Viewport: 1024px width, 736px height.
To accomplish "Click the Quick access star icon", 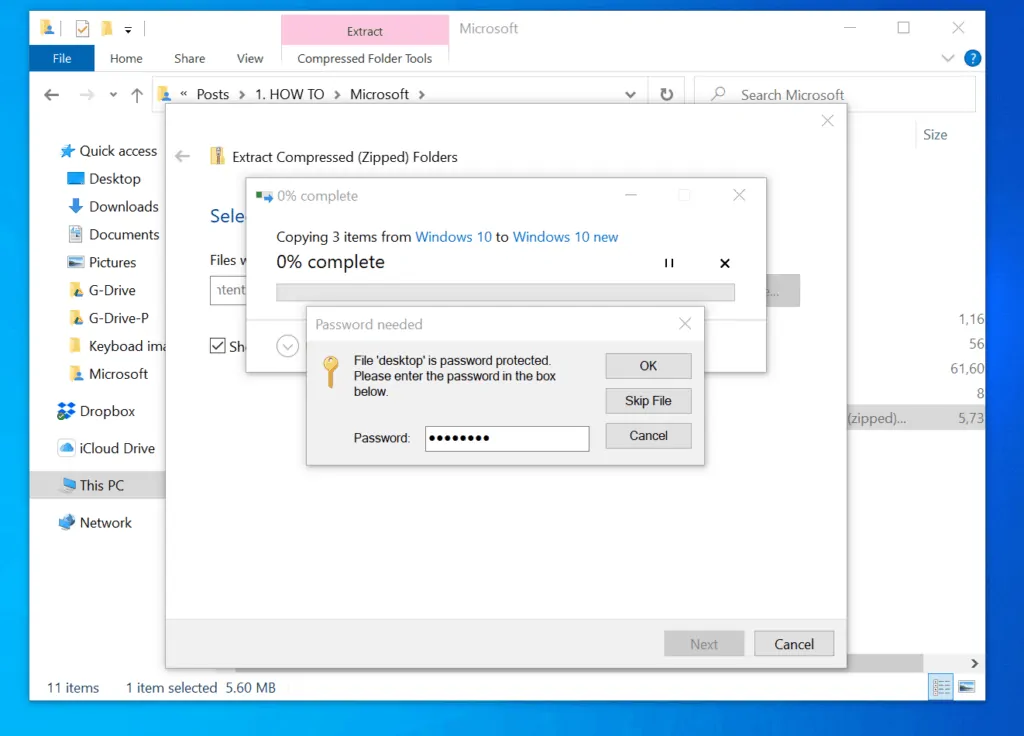I will coord(67,151).
